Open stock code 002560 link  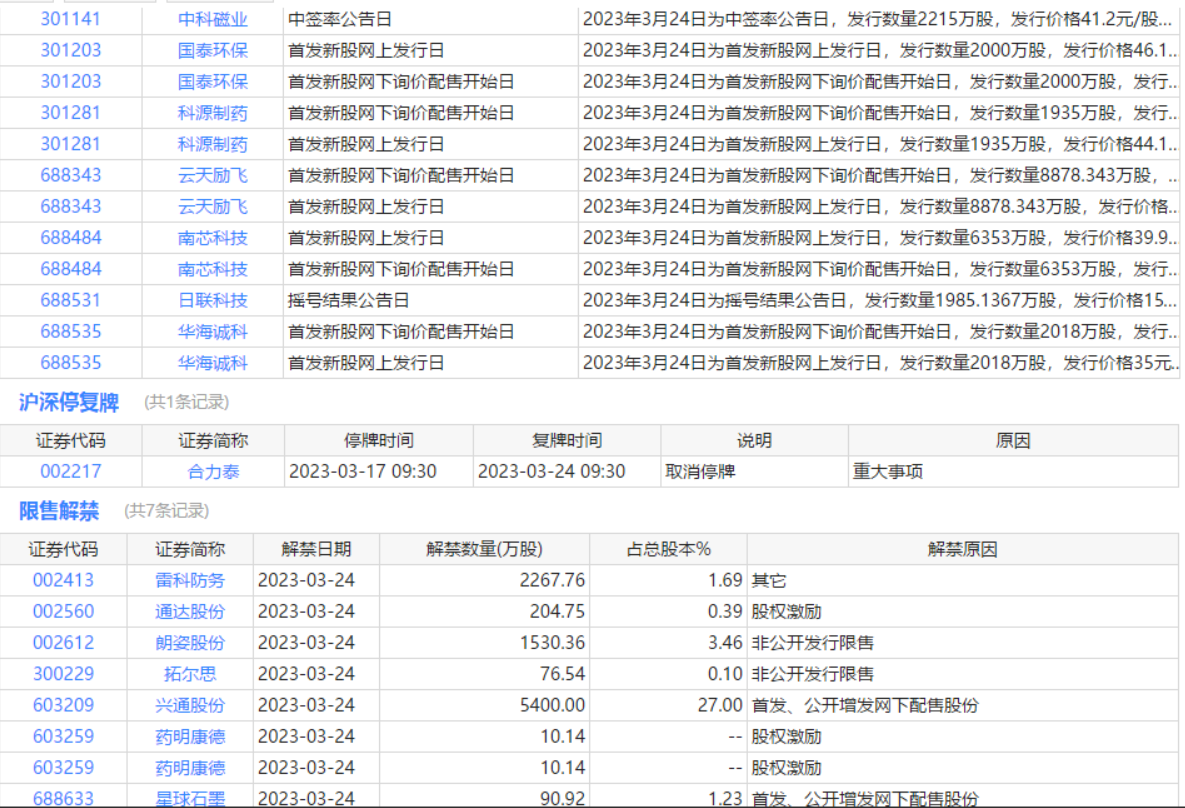tap(63, 611)
